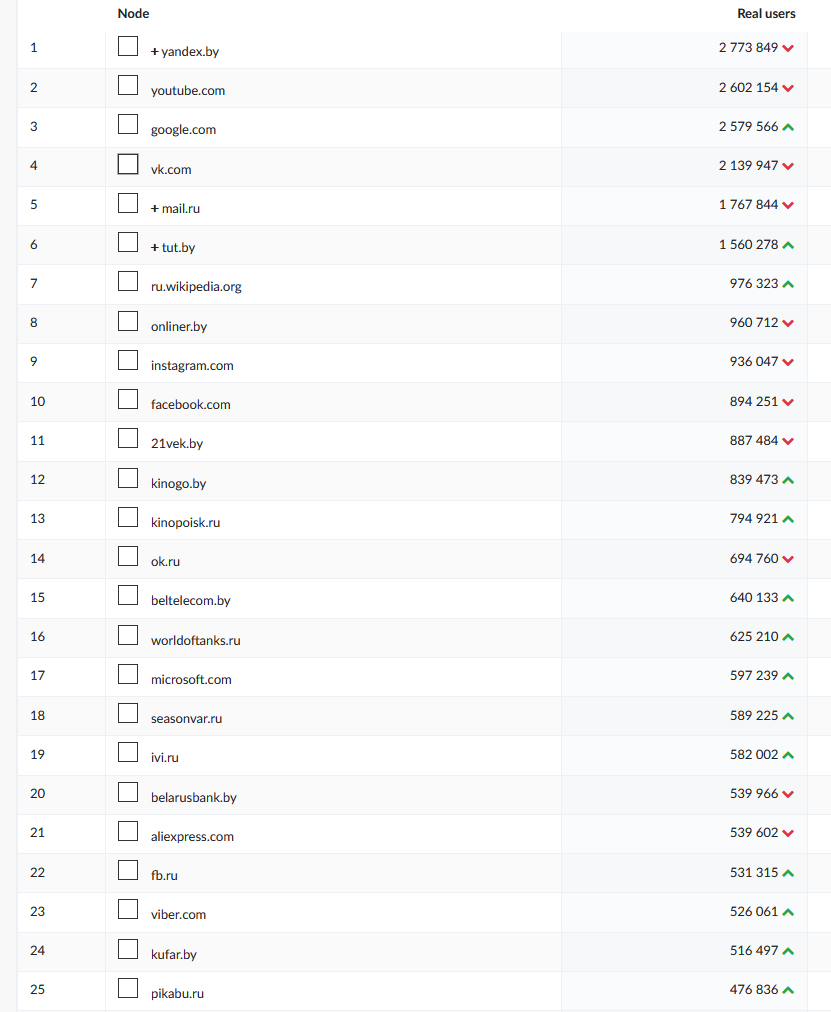This screenshot has width=831, height=1012.
Task: Click the red down arrow beside yandex.by users
Action: tap(788, 48)
